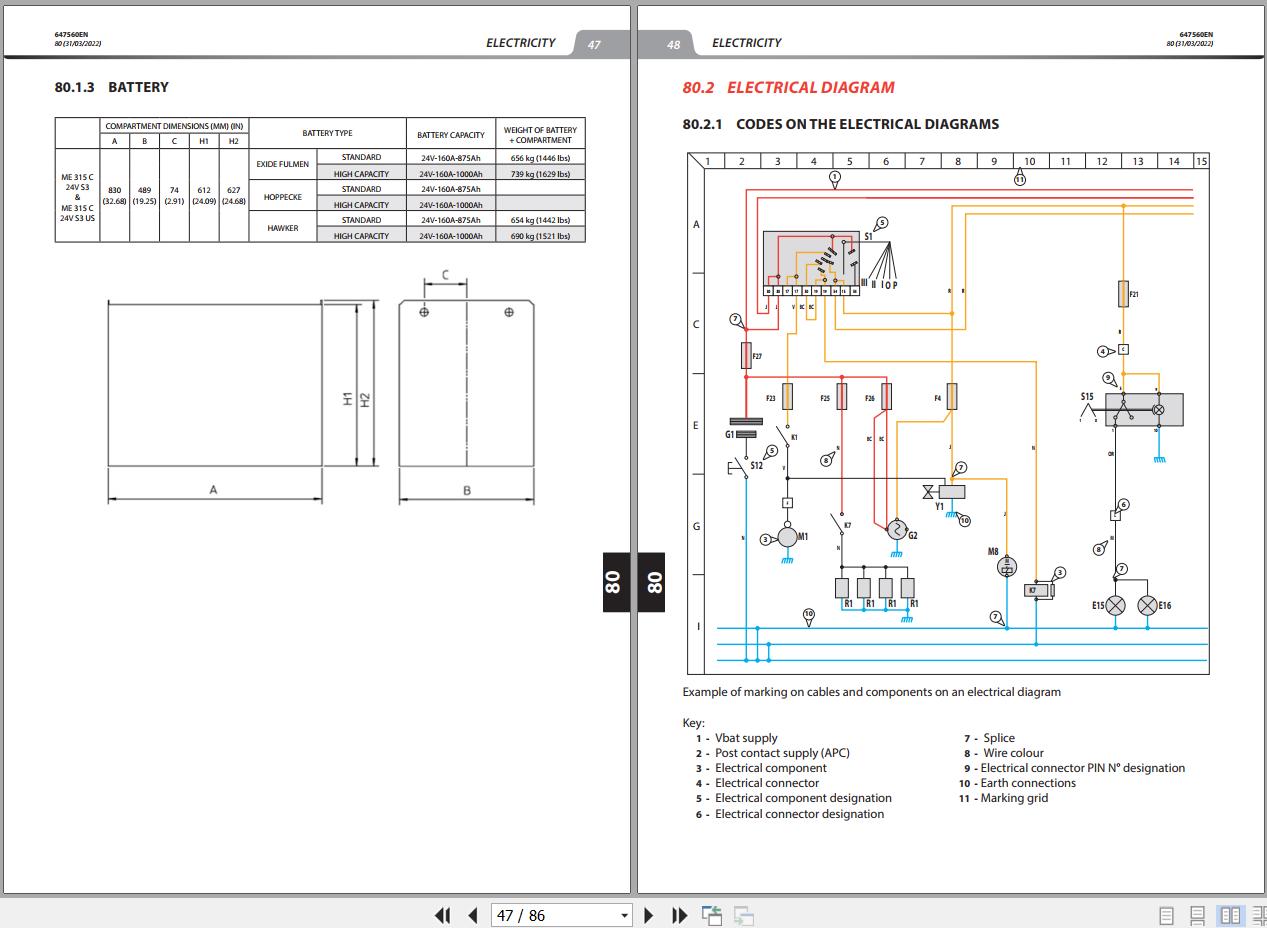Switch to single page view
The width and height of the screenshot is (1267, 928).
point(1166,915)
